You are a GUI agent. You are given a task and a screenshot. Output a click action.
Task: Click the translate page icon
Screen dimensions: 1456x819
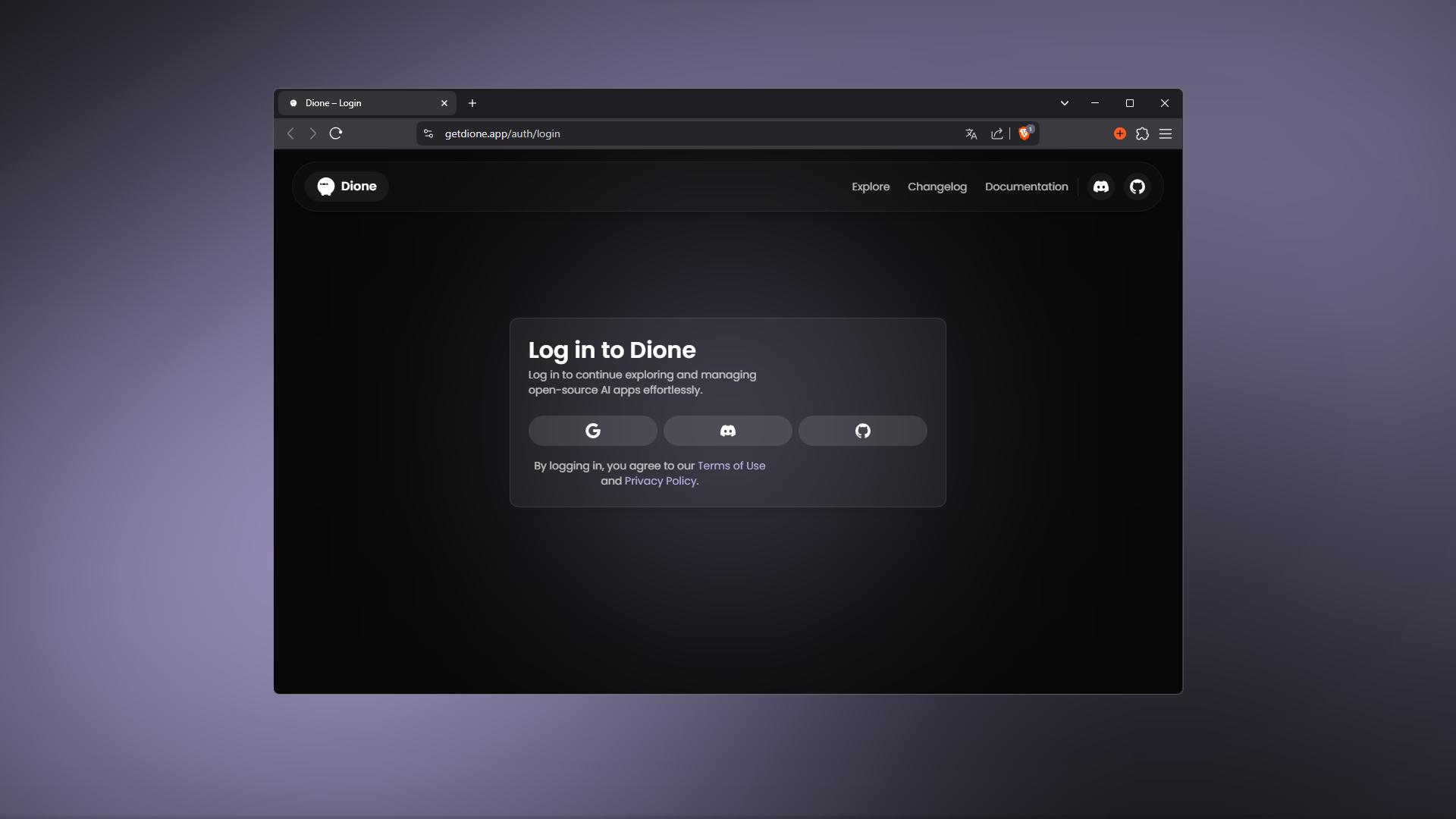pos(971,133)
